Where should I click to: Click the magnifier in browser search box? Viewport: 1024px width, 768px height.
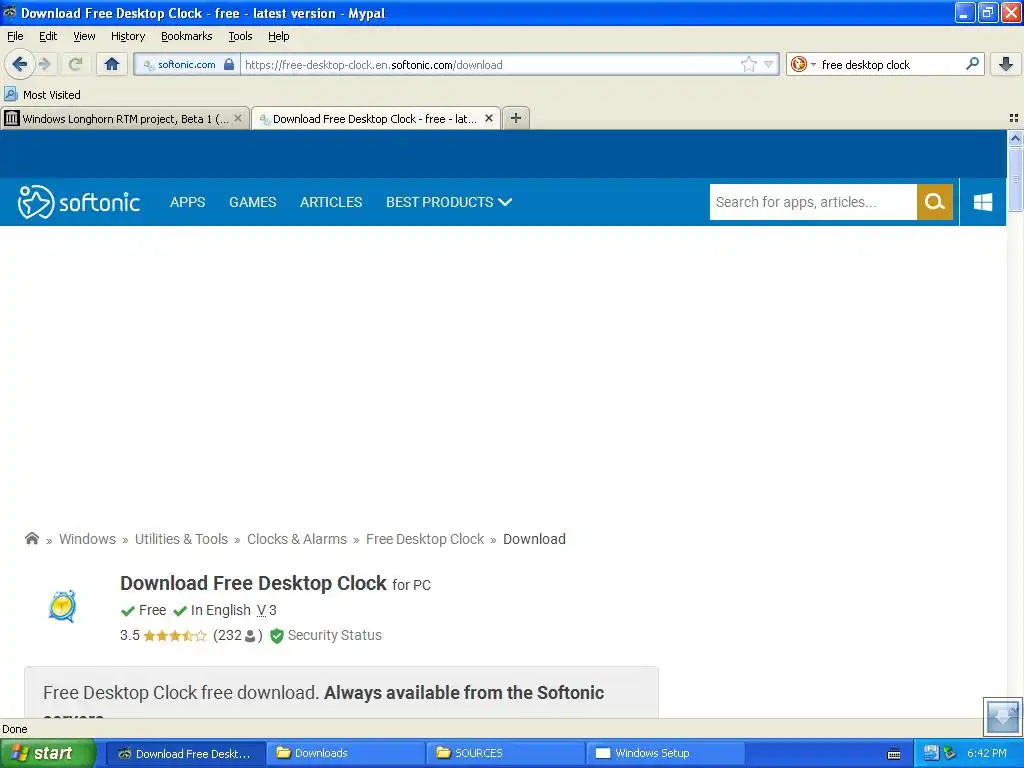[x=972, y=64]
